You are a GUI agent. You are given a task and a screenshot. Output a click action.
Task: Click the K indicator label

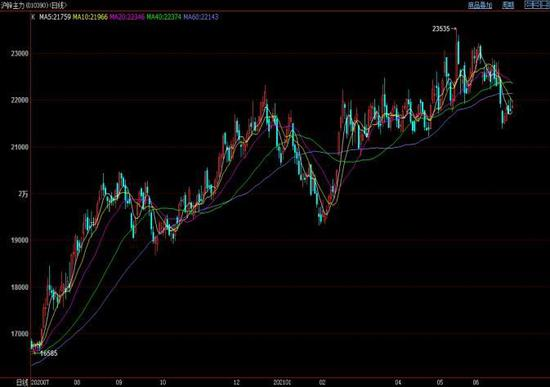[33, 17]
